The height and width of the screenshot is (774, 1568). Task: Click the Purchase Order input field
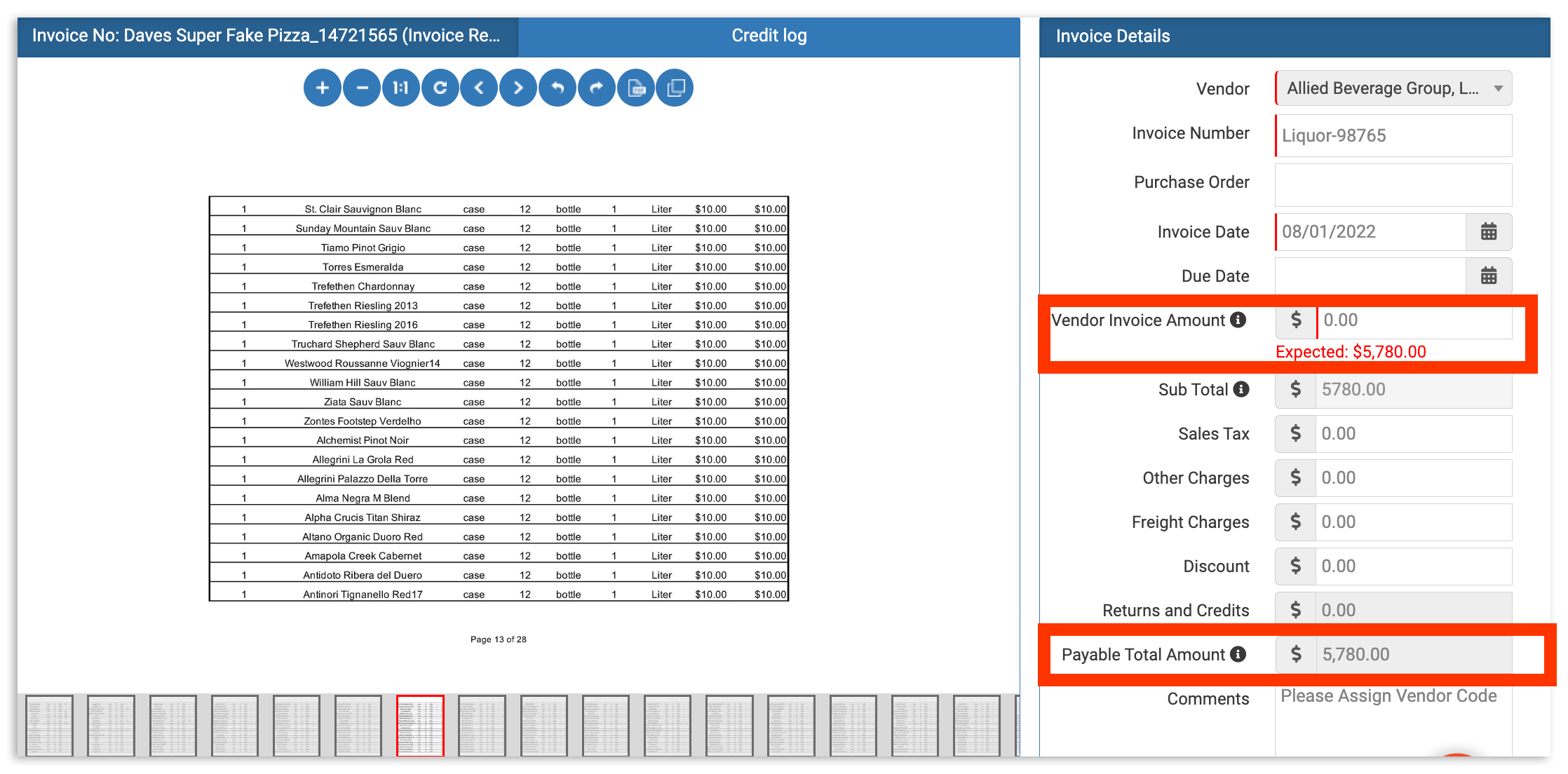click(1393, 184)
